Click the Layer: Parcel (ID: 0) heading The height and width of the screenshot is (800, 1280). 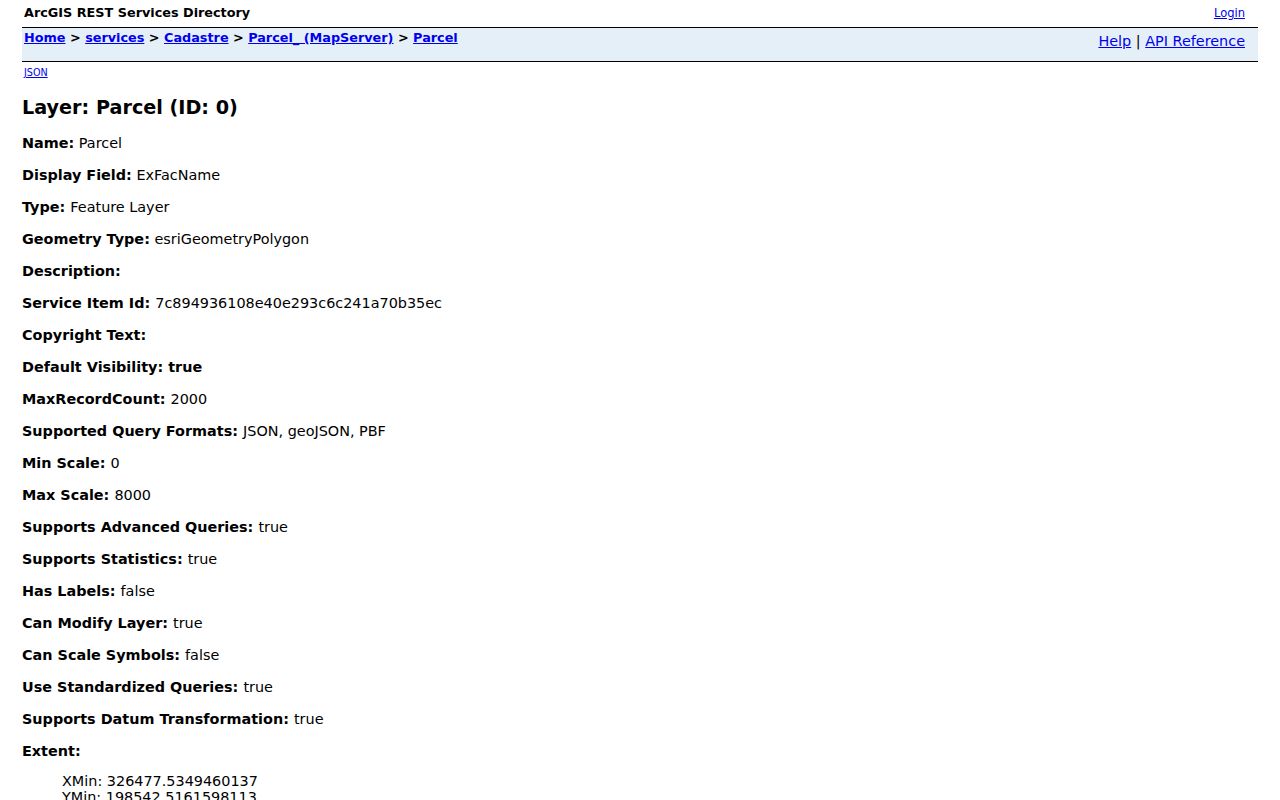point(130,107)
